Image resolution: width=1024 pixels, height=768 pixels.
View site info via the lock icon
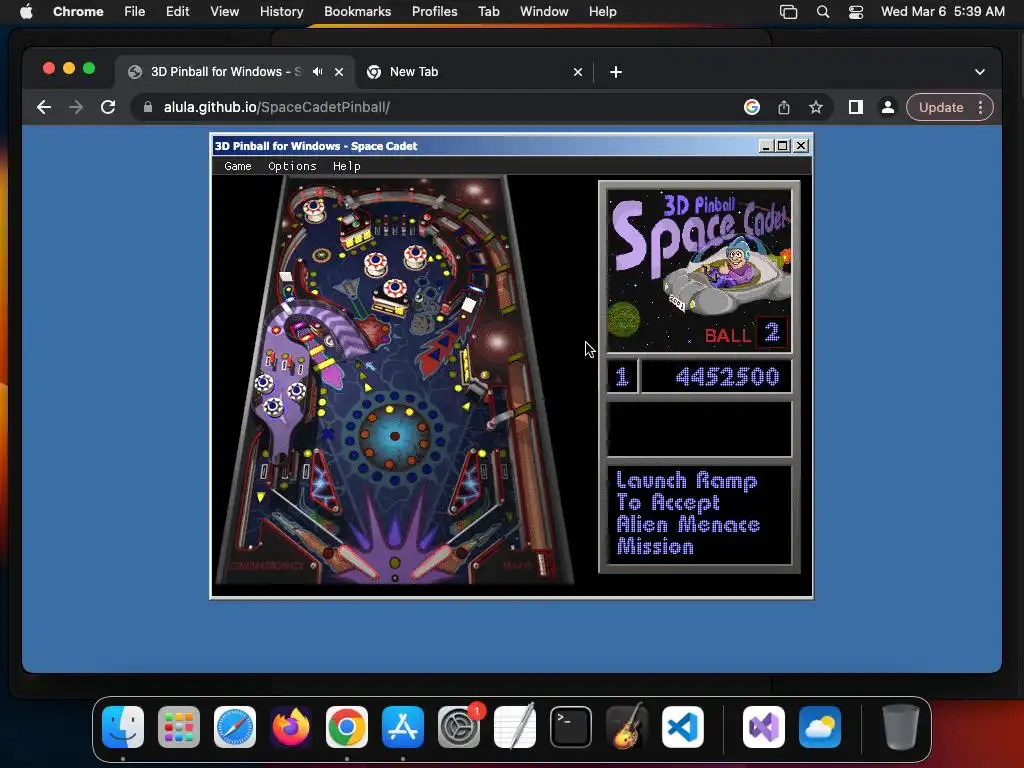[148, 107]
